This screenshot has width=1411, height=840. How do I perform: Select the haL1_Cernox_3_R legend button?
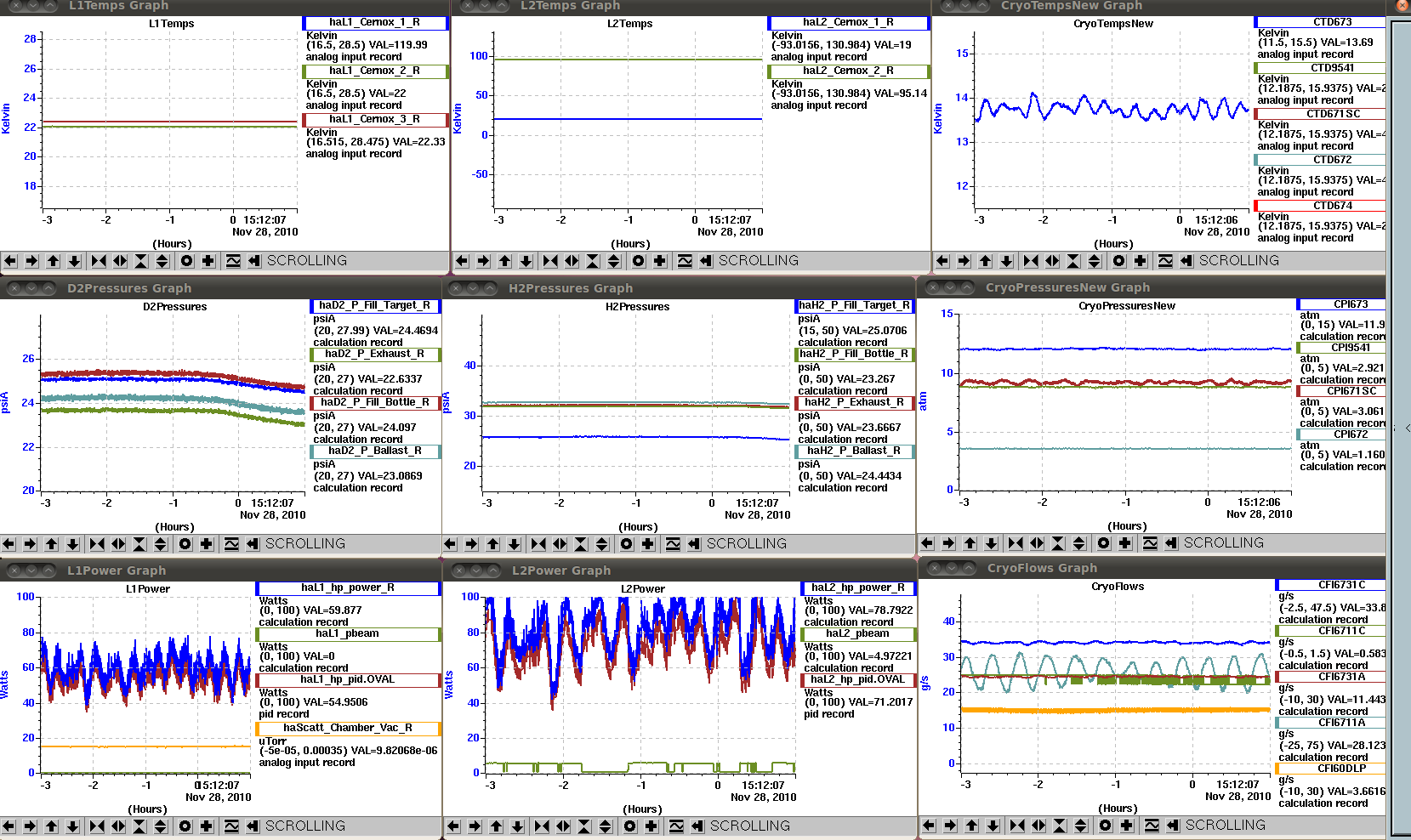[x=375, y=120]
